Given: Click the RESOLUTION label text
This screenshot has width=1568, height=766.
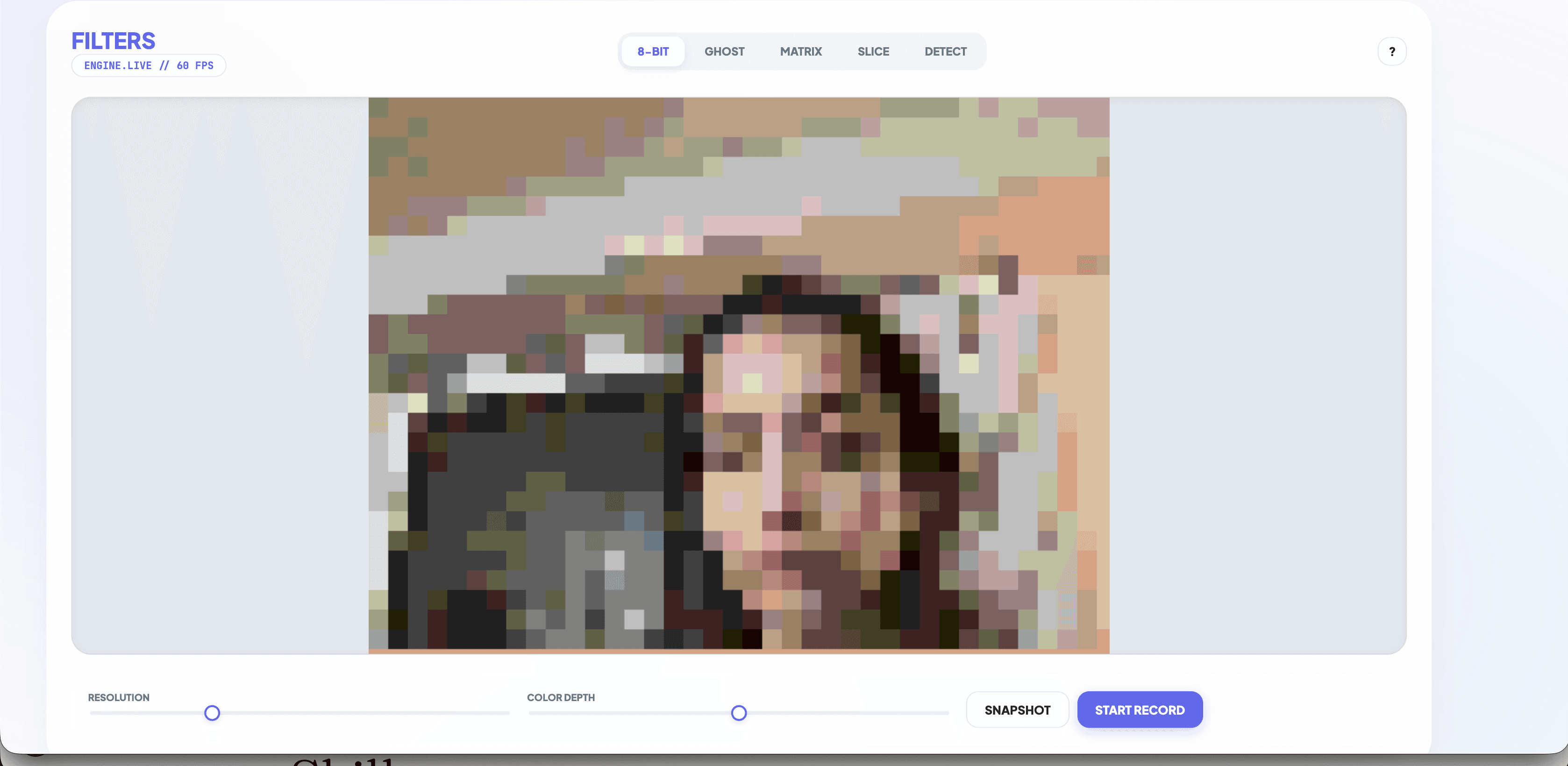Looking at the screenshot, I should [119, 697].
